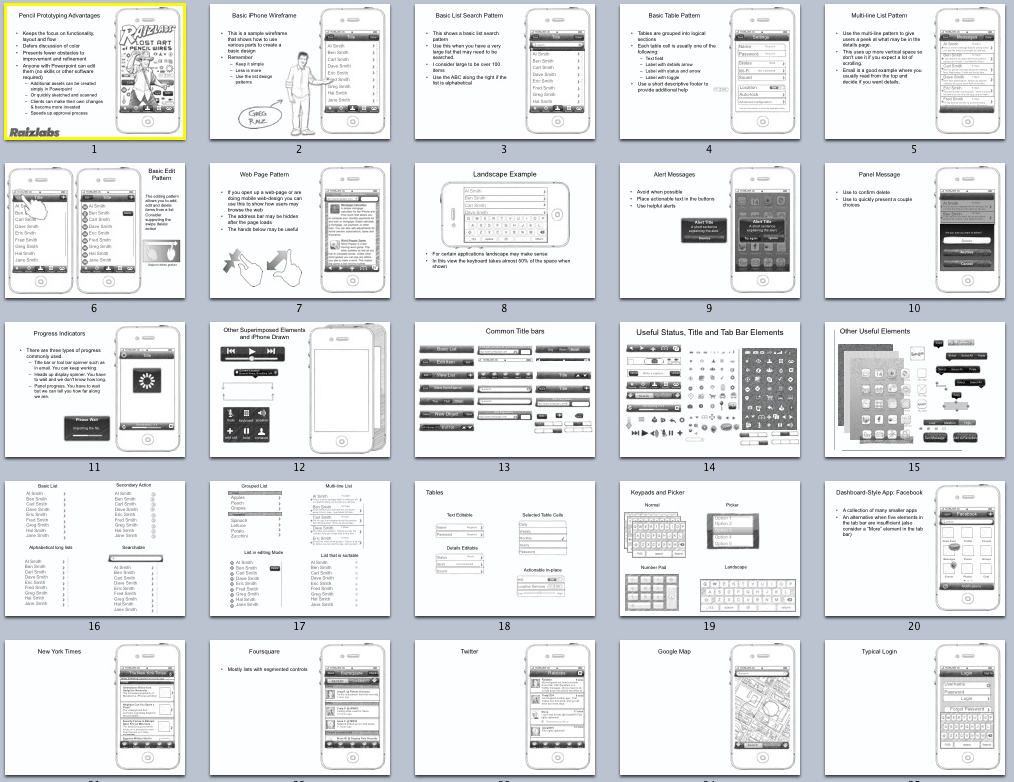Select the Landscape Example slide
Viewport: 1014px width, 782px height.
click(505, 230)
